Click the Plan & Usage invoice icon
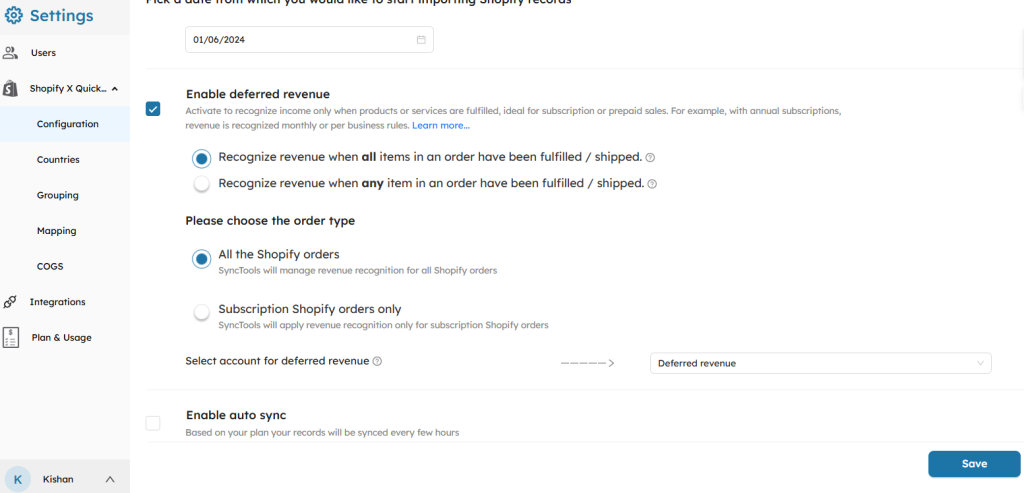 (x=11, y=337)
